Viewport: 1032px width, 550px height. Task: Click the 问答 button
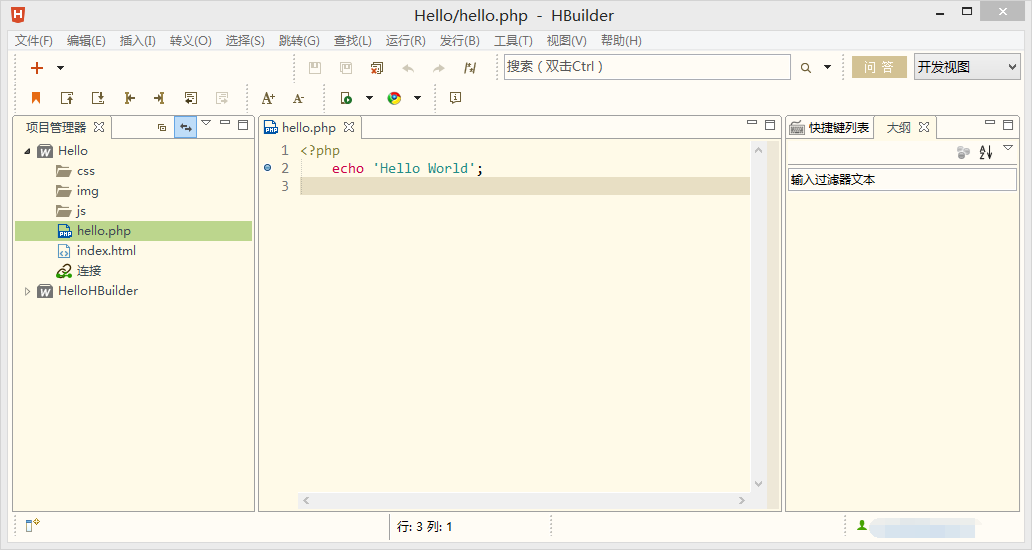point(879,67)
